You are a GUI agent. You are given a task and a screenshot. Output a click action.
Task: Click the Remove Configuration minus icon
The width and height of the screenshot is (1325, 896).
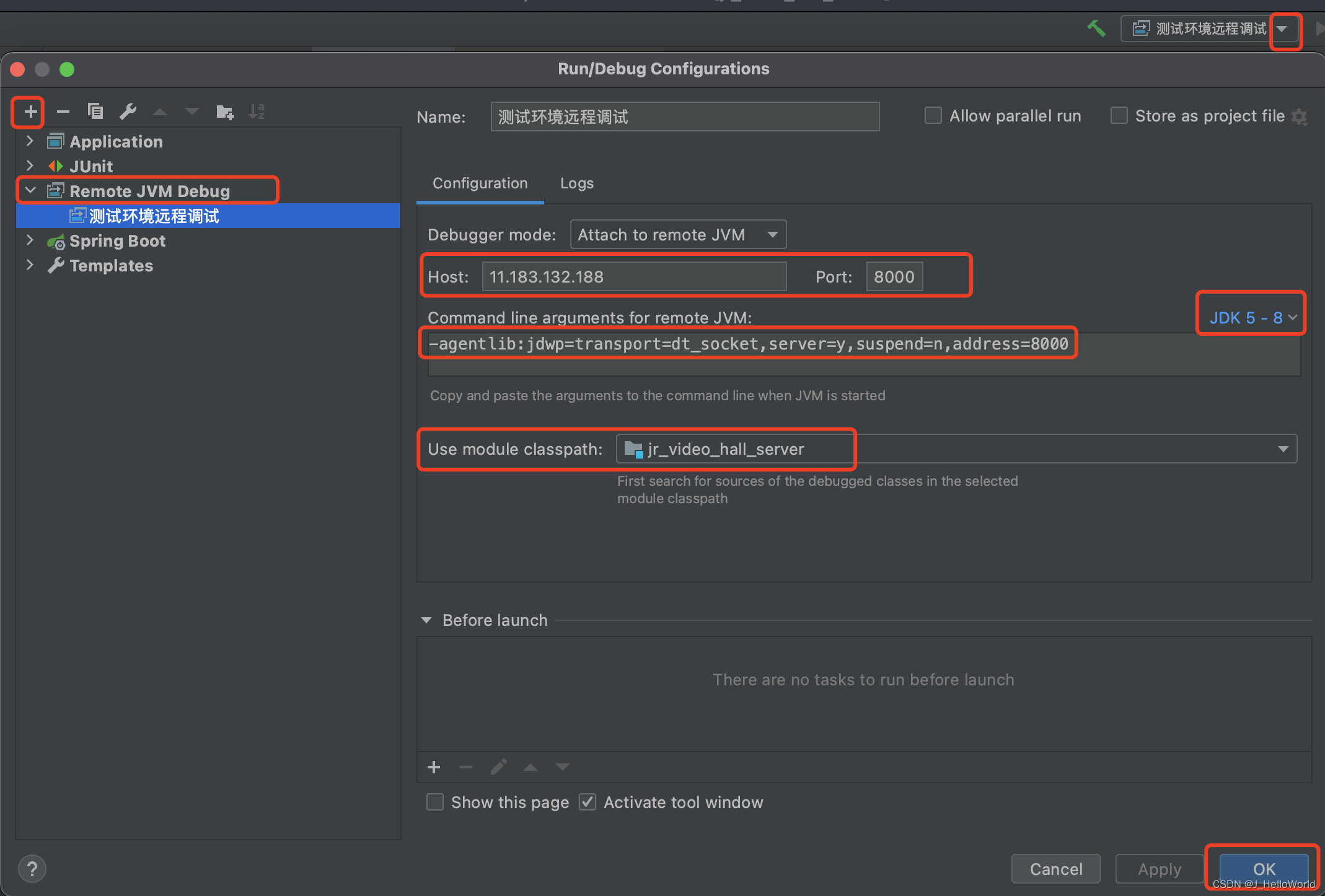[x=63, y=112]
